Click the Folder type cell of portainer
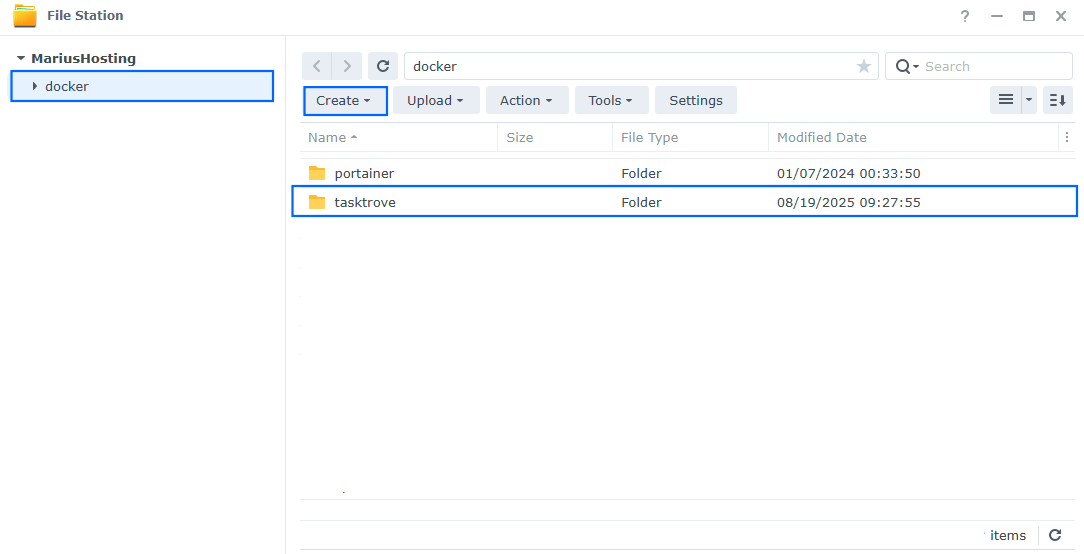 tap(641, 174)
